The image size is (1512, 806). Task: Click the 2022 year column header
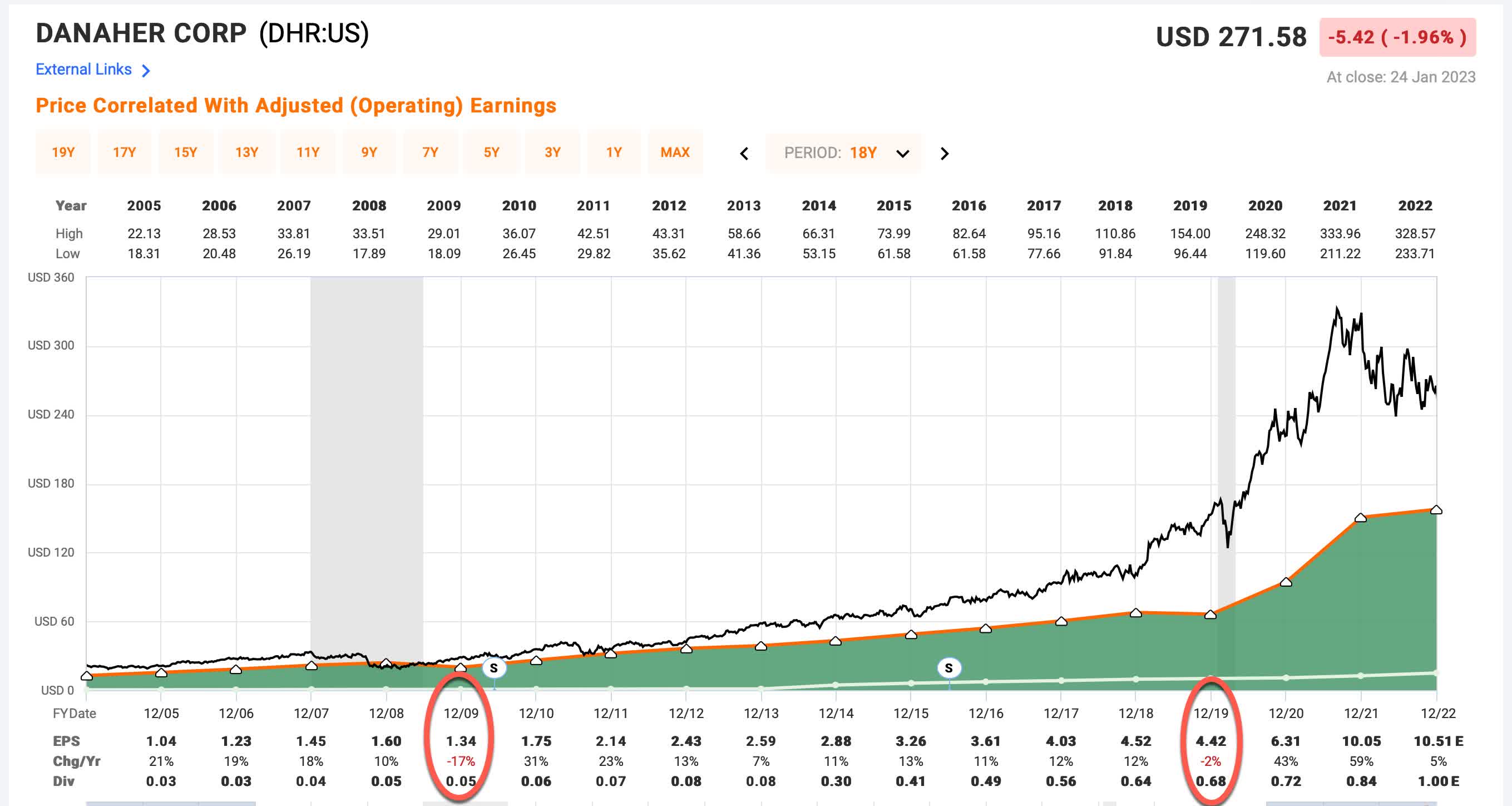pos(1415,205)
